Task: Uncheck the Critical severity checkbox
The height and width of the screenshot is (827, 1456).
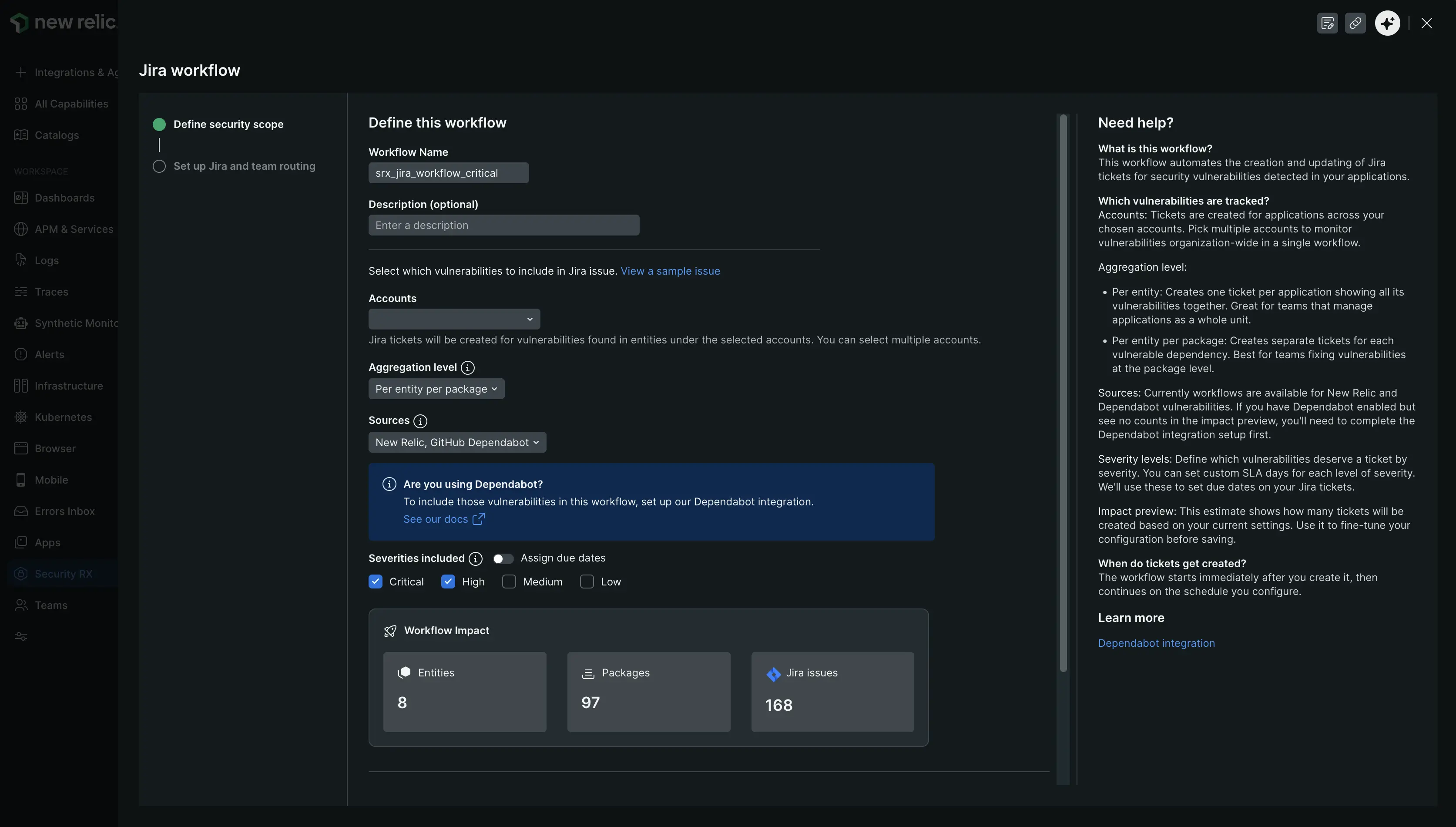Action: click(376, 582)
